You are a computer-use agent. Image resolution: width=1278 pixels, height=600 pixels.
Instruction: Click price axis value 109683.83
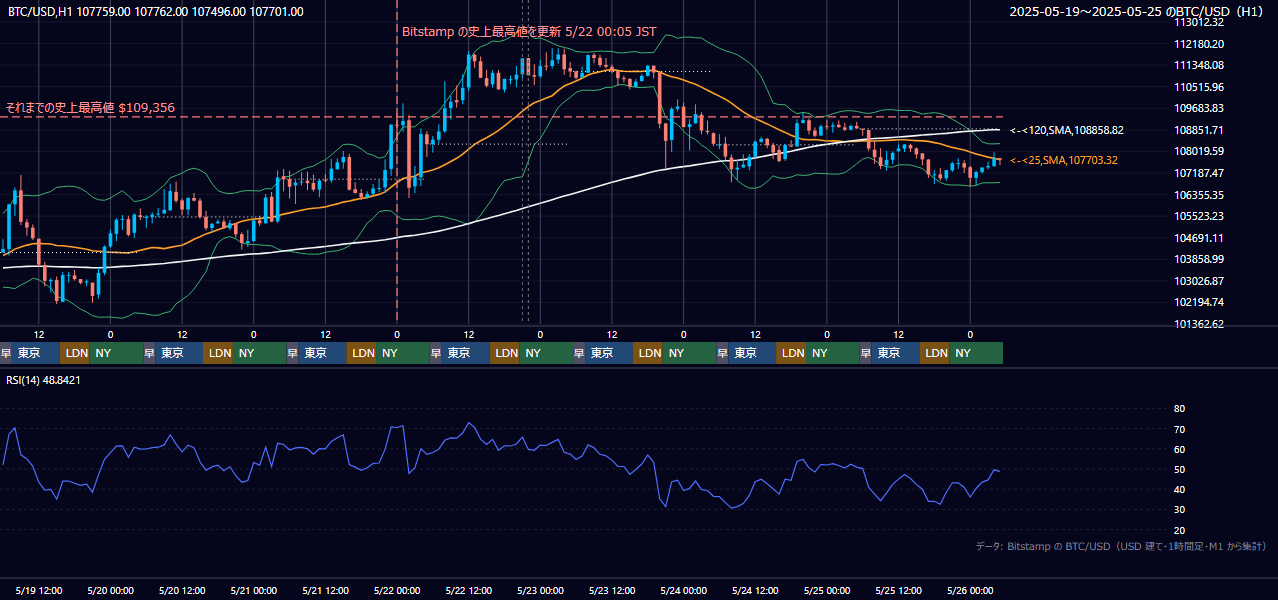1199,108
